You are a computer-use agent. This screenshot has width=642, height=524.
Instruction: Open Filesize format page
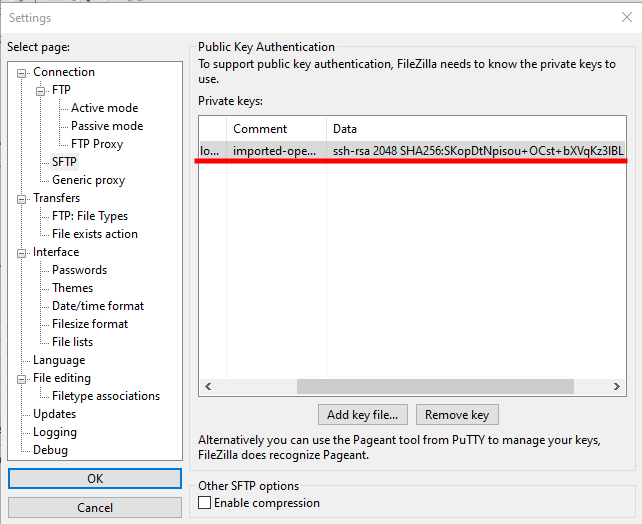pyautogui.click(x=90, y=324)
